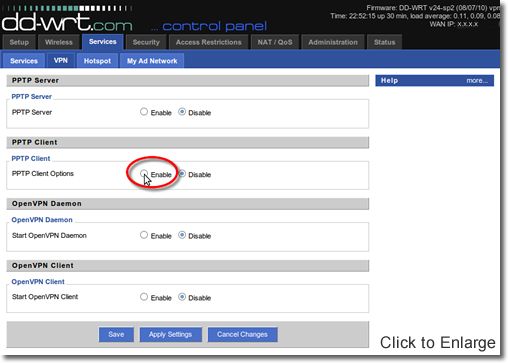Select Disable for PPTP Client Options
This screenshot has height=363, width=508.
[182, 173]
